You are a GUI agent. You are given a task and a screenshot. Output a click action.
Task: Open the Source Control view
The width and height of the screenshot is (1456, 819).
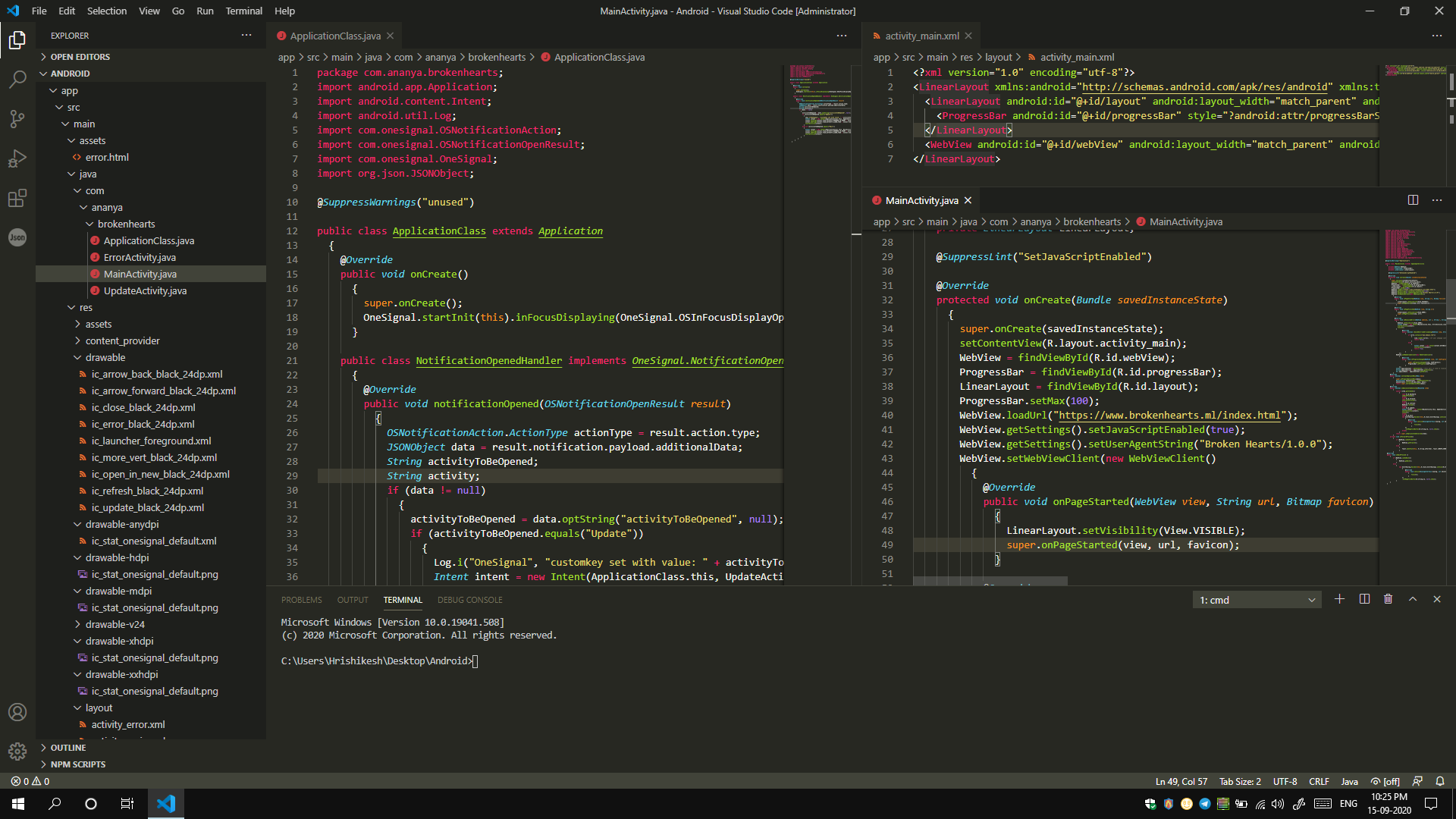[17, 119]
